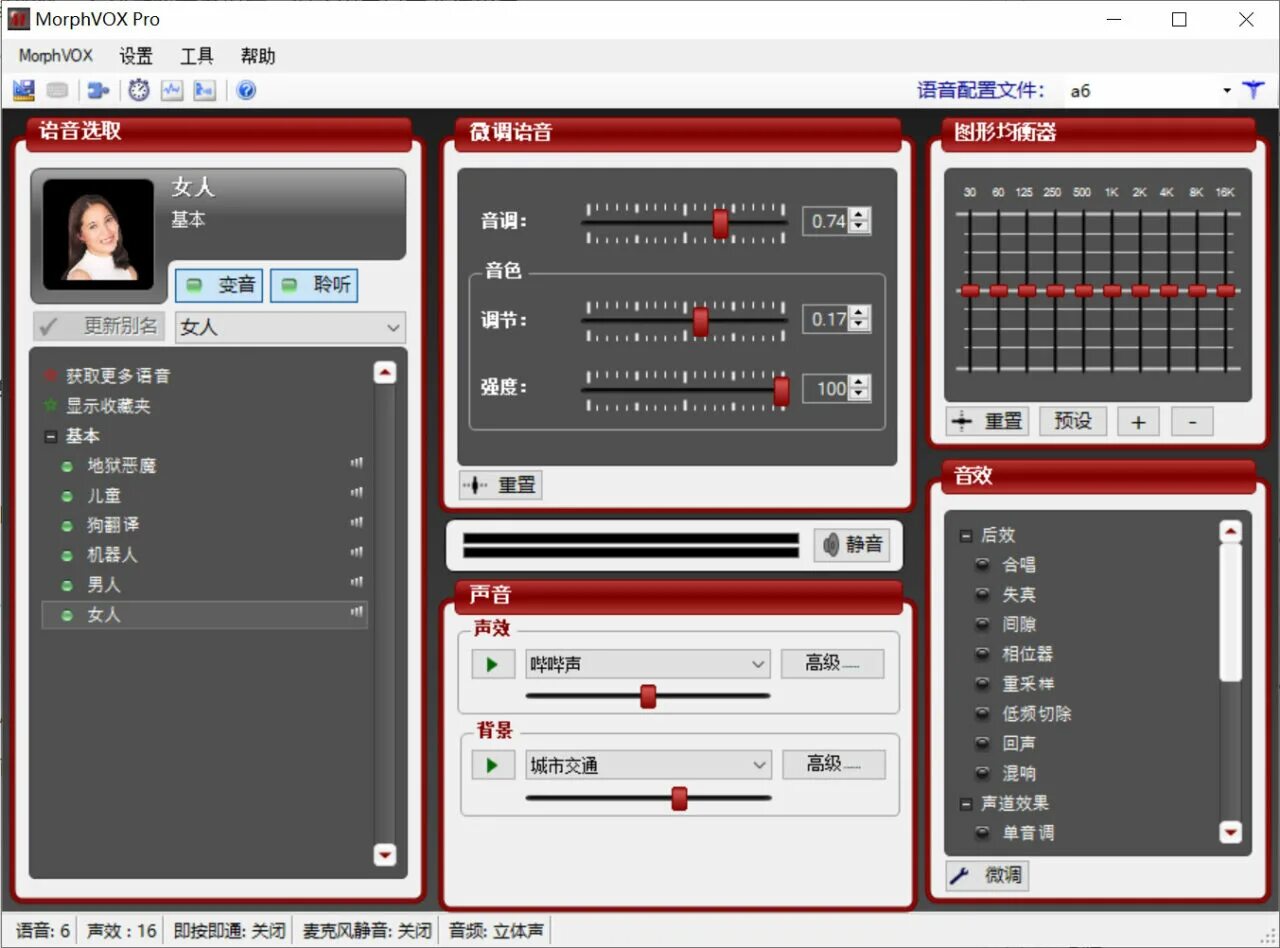Click the signal bars icon on 地狱恶魔 row
1280x948 pixels.
point(357,463)
